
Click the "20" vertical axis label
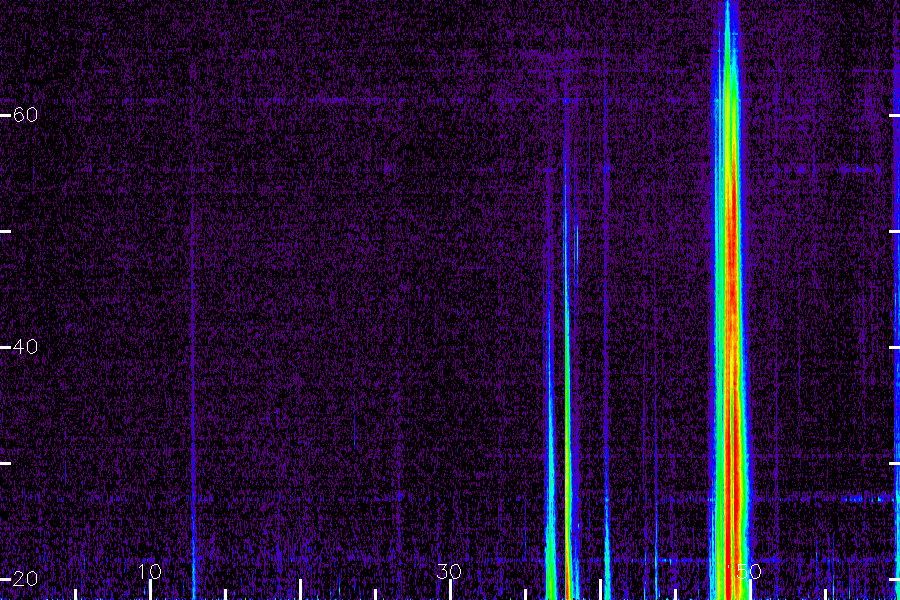25,579
